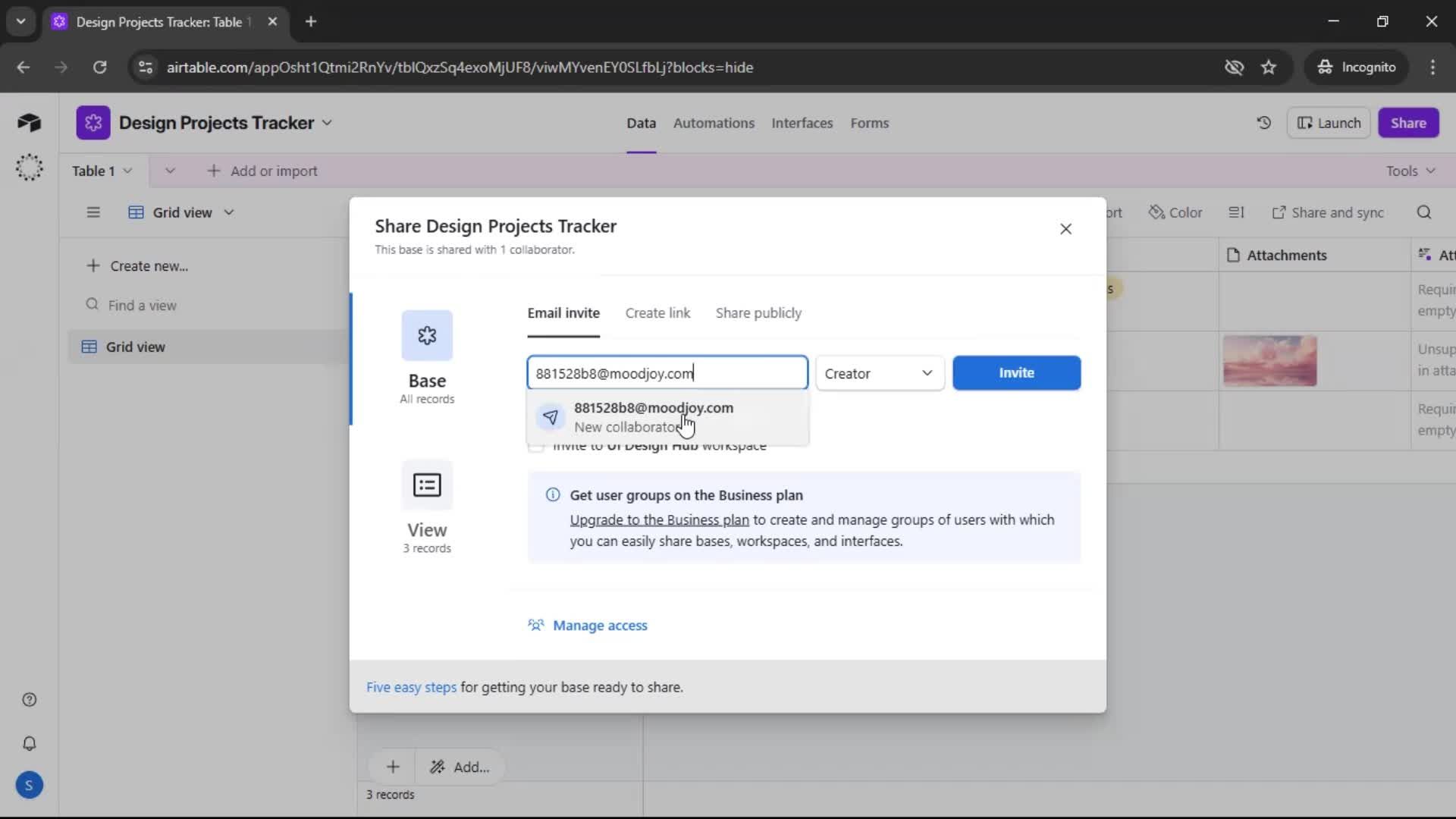1456x819 pixels.
Task: Click the Add with AI button
Action: pyautogui.click(x=460, y=767)
